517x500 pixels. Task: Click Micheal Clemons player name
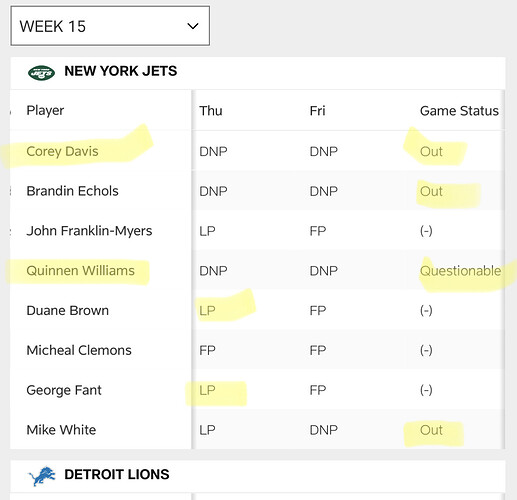coord(79,350)
